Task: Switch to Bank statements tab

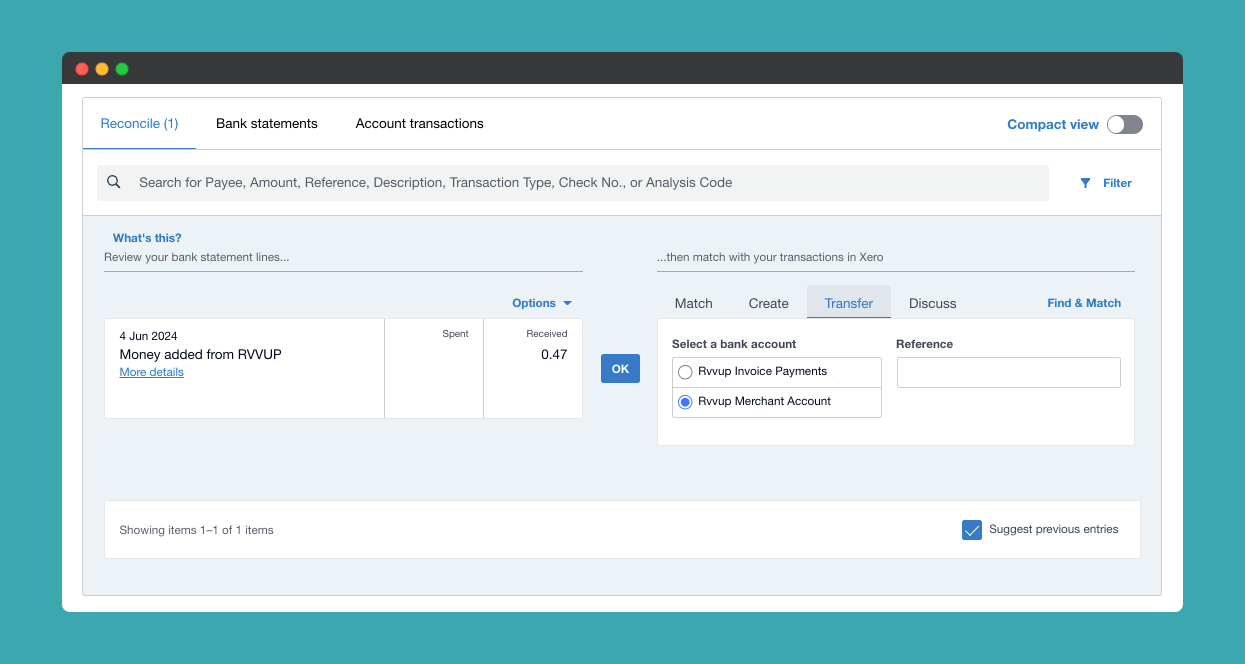Action: 267,124
